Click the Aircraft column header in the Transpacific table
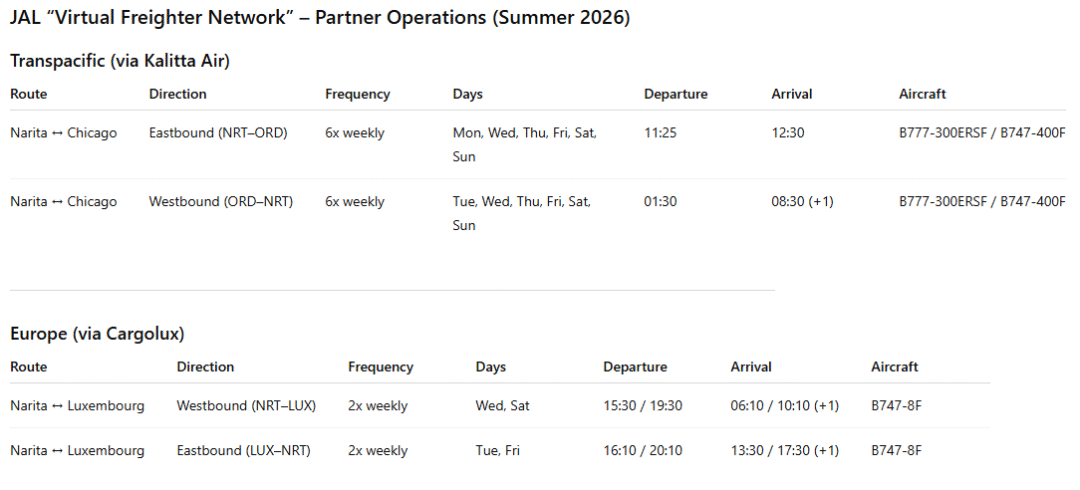This screenshot has width=1080, height=490. [x=922, y=94]
